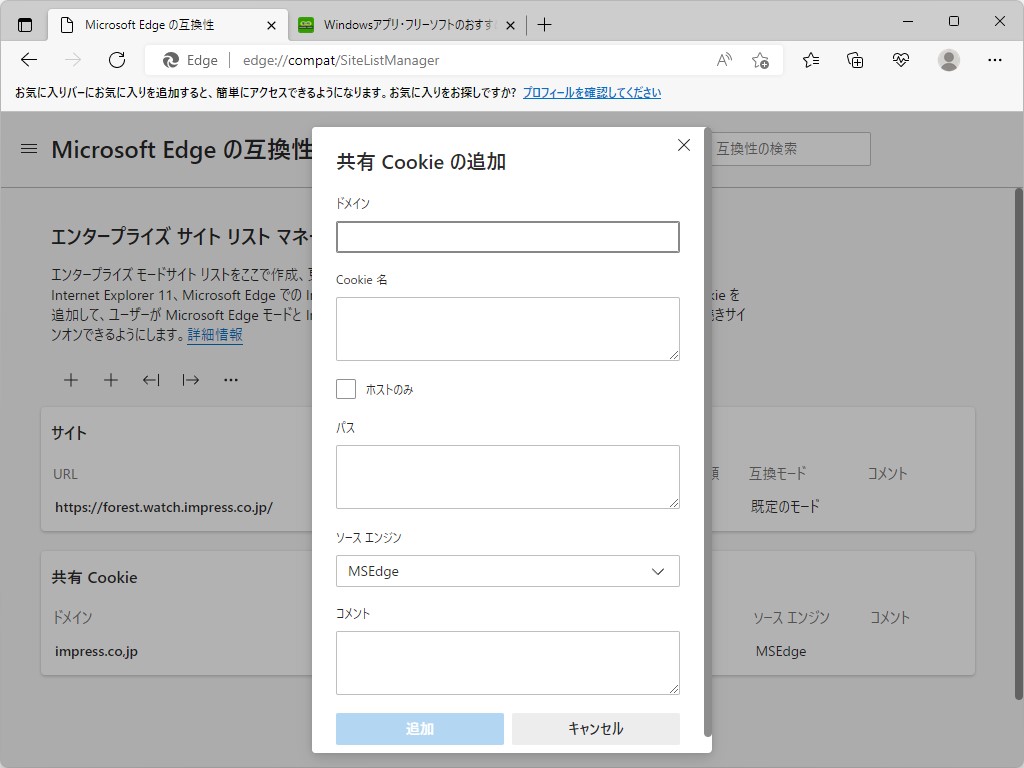Image resolution: width=1024 pixels, height=768 pixels.
Task: Click inside the ドメイン input field
Action: (507, 237)
